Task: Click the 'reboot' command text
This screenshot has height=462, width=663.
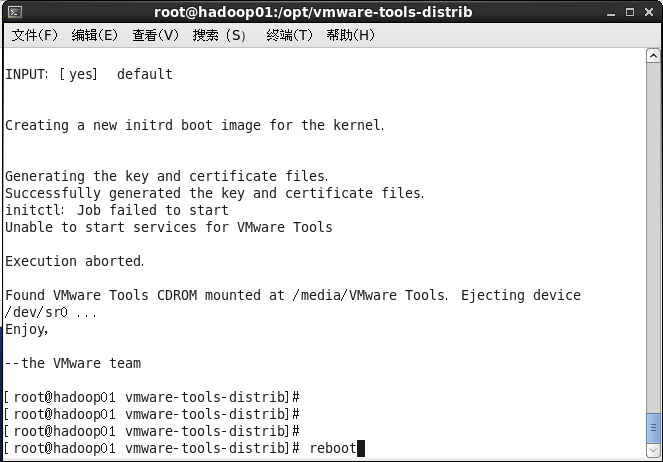Action: click(333, 448)
